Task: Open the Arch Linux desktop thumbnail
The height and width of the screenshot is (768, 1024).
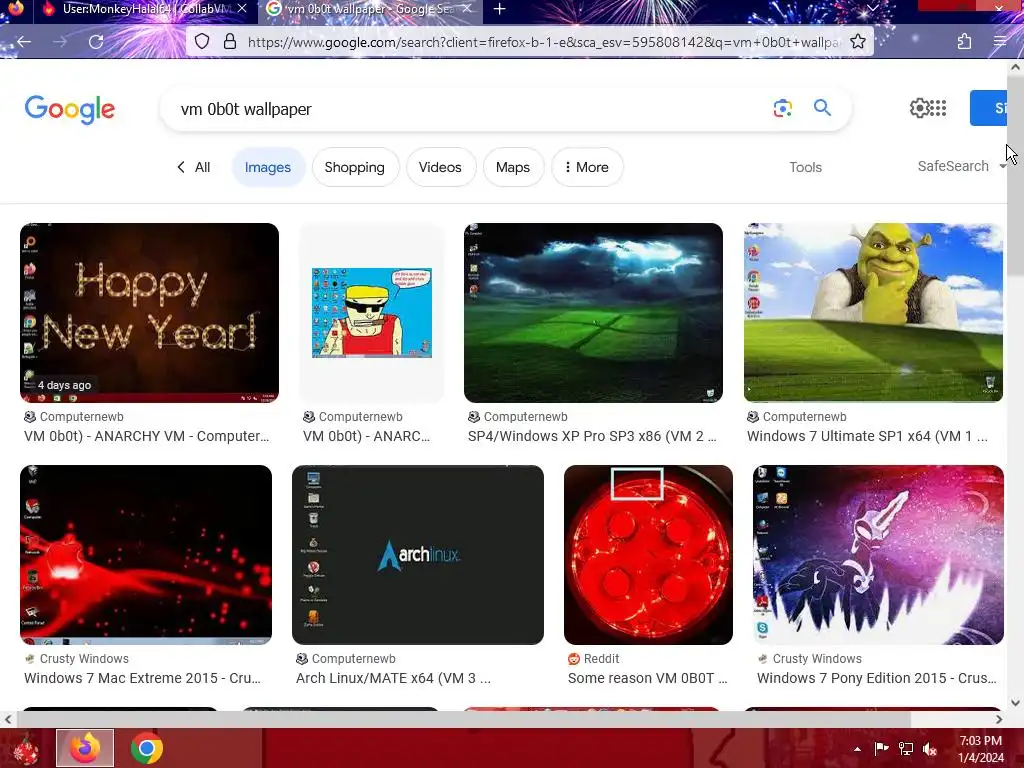Action: pyautogui.click(x=418, y=555)
